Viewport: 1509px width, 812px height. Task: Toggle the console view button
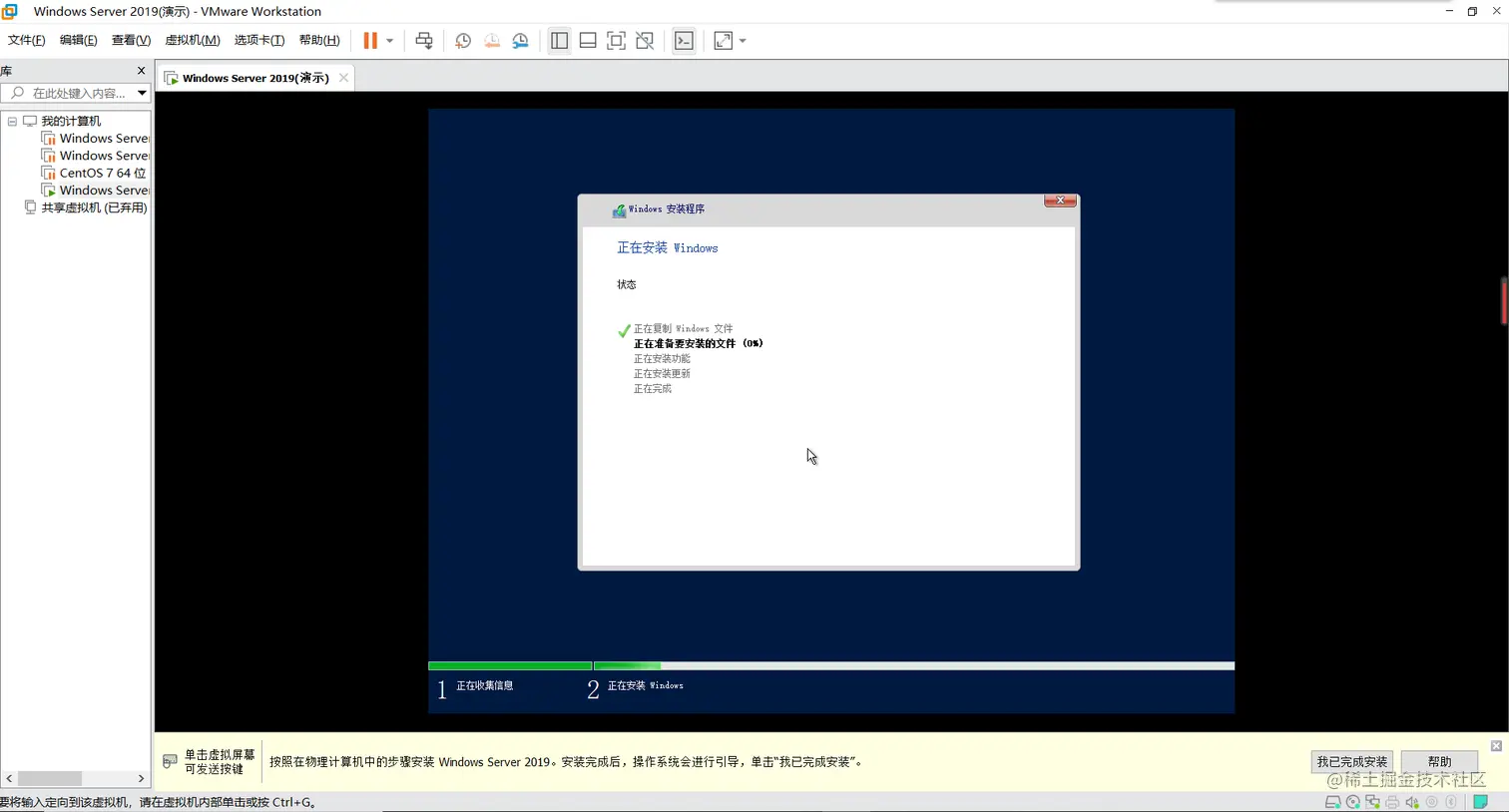click(684, 41)
